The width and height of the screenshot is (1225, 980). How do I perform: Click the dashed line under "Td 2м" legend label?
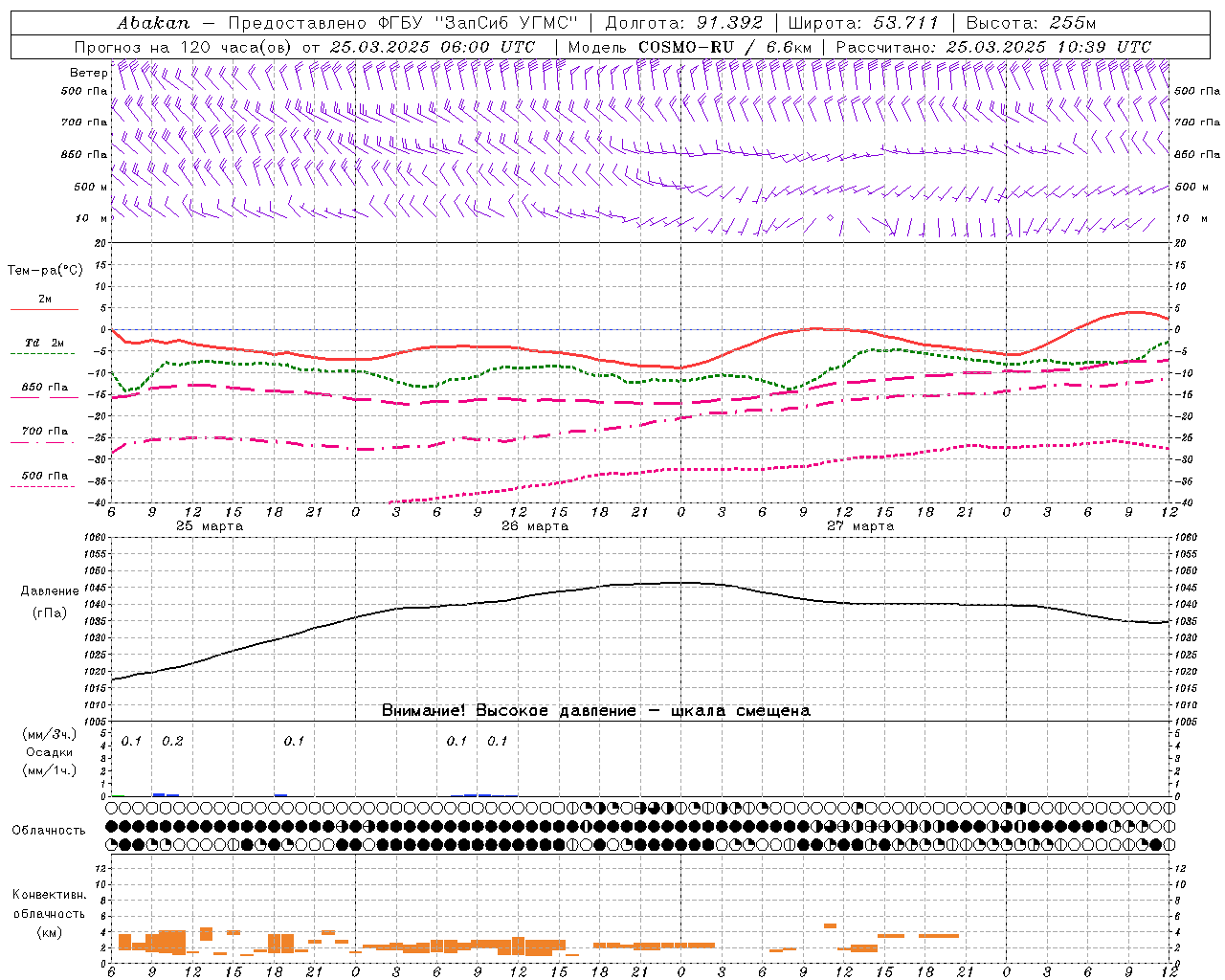42,353
